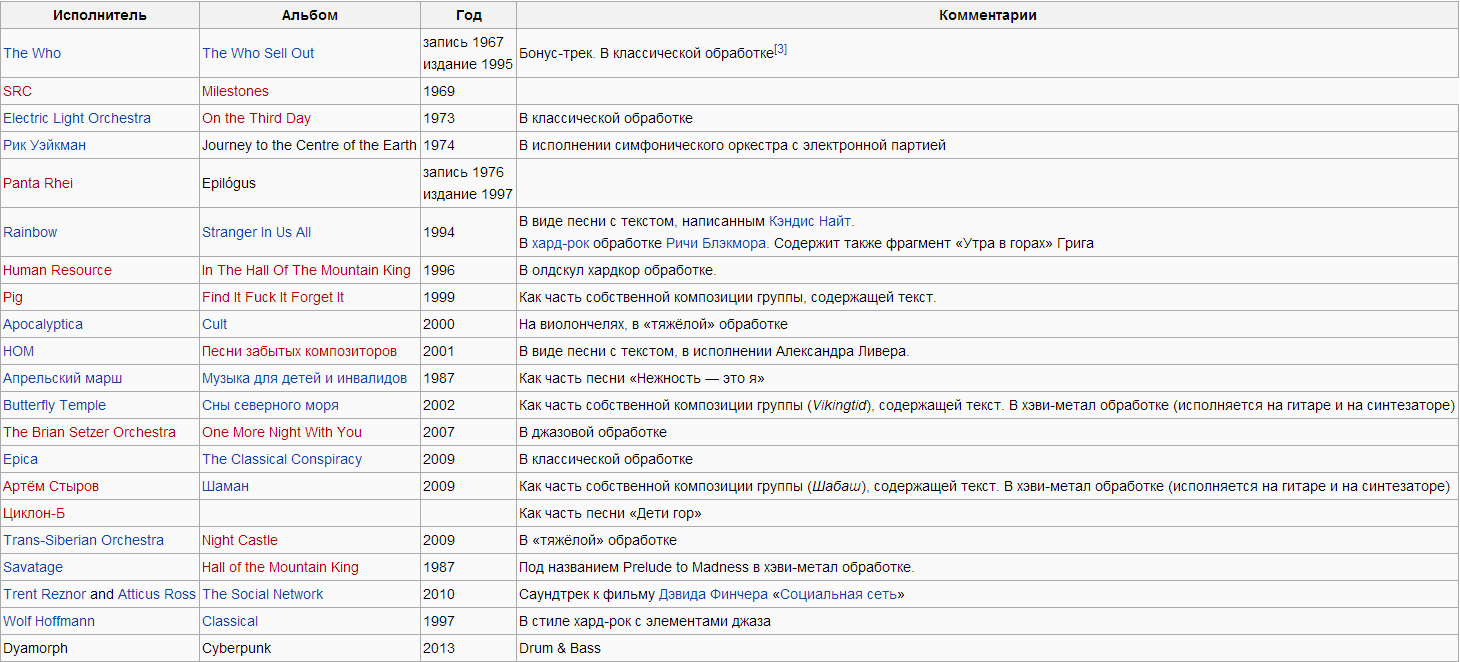
Task: Open the Butterfly Temple artist link
Action: pyautogui.click(x=54, y=405)
